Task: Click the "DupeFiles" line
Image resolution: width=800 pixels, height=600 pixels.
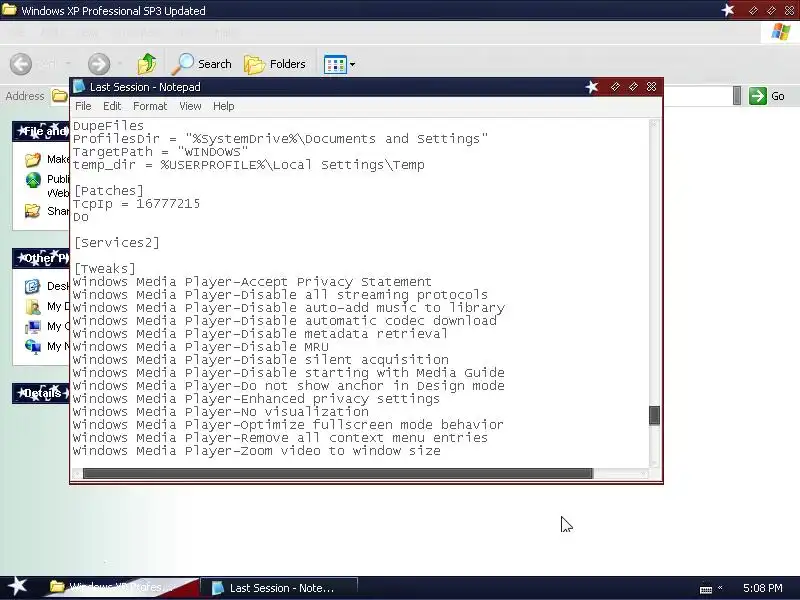Action: tap(108, 126)
